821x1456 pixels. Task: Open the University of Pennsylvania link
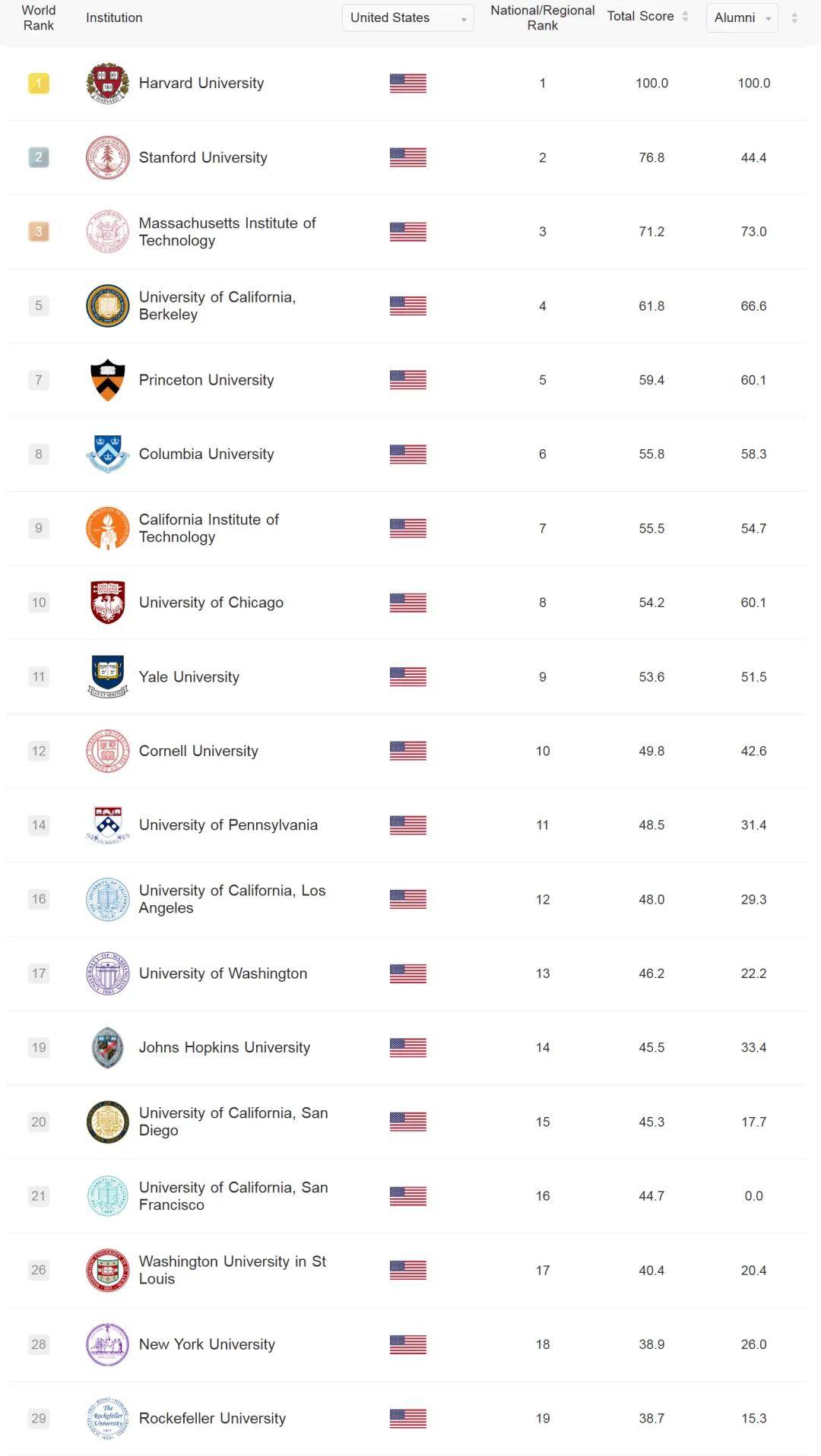(x=228, y=825)
